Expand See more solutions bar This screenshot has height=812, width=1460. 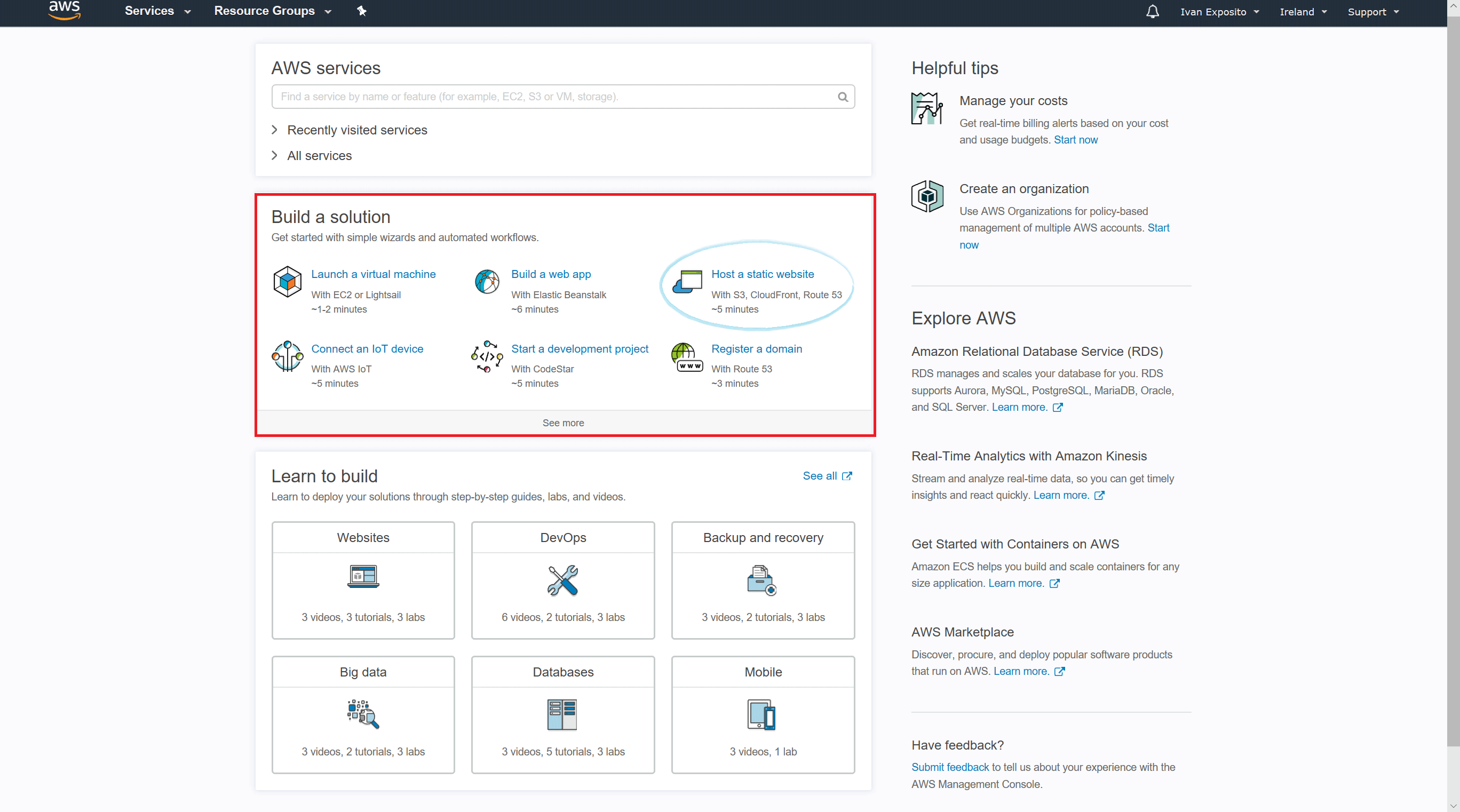click(x=564, y=423)
